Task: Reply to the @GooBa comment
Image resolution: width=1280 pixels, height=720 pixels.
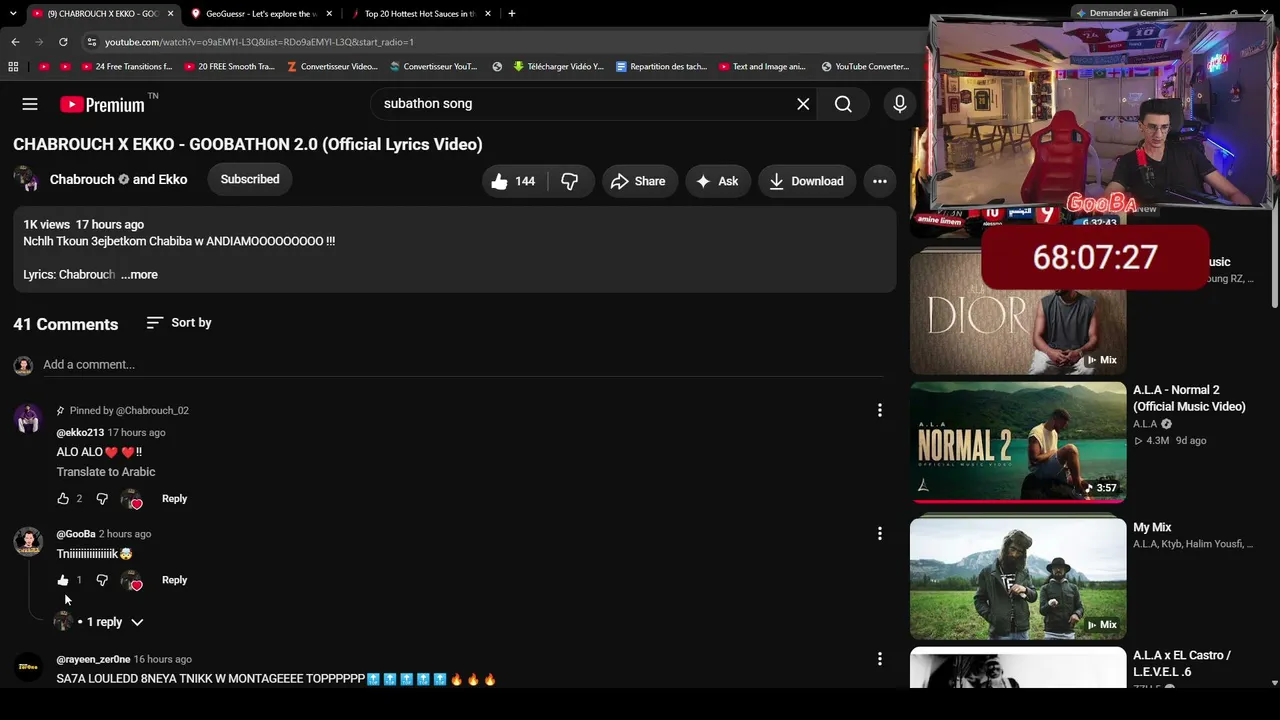Action: [x=174, y=580]
